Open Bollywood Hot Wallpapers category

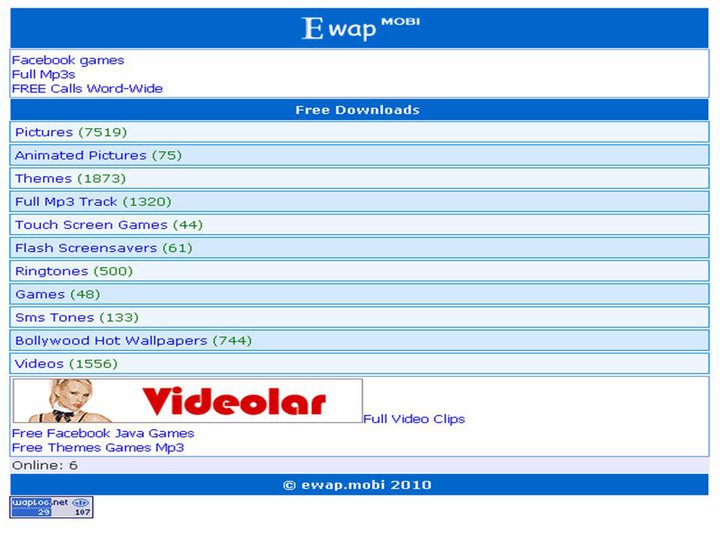[360, 340]
